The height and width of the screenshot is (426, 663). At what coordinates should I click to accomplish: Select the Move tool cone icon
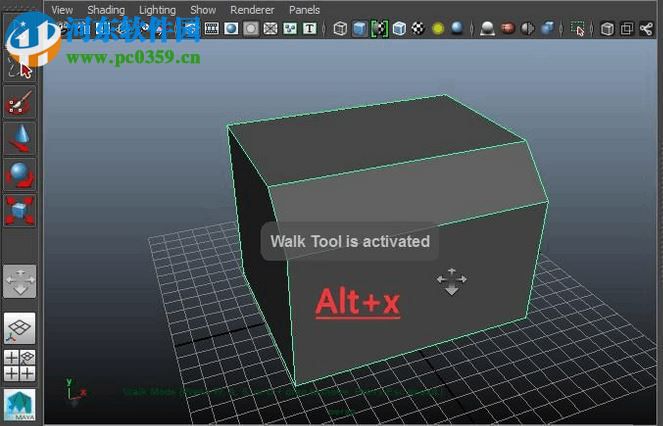(x=19, y=139)
